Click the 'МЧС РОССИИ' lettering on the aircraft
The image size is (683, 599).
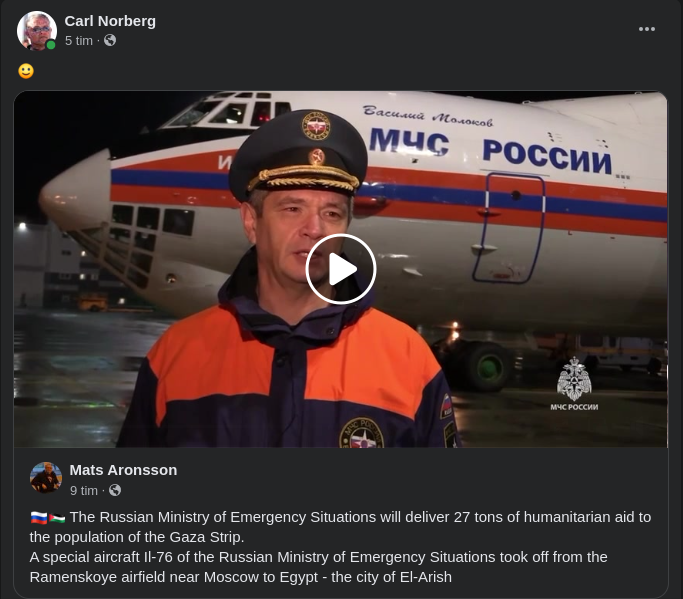pos(491,149)
